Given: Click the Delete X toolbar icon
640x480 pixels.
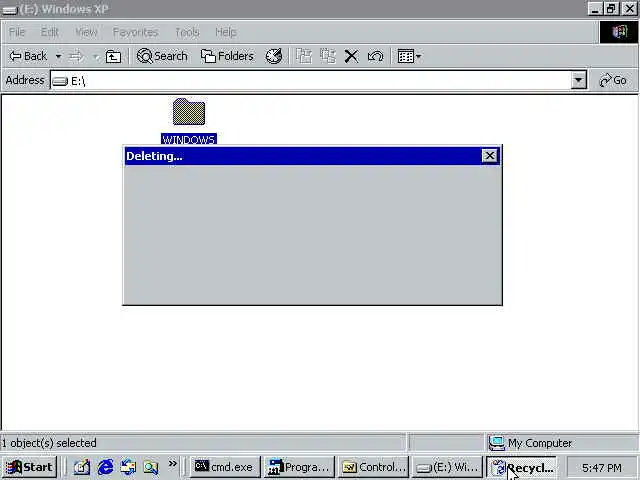Looking at the screenshot, I should pyautogui.click(x=351, y=56).
